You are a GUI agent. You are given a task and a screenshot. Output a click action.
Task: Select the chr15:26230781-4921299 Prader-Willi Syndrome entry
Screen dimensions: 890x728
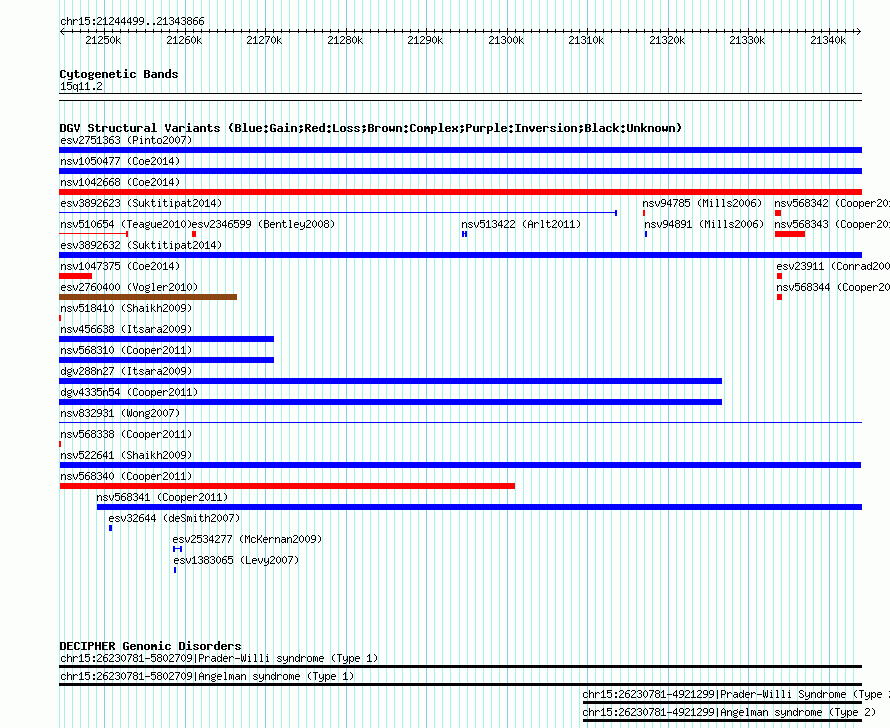pos(736,695)
